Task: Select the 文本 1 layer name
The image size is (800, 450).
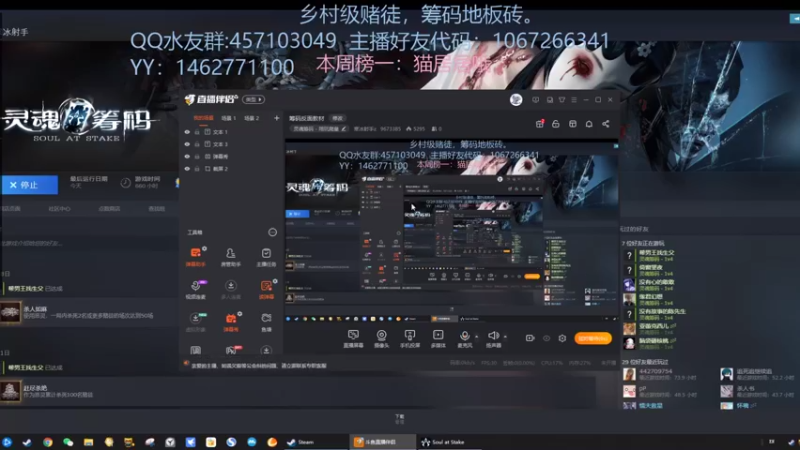Action: point(220,132)
